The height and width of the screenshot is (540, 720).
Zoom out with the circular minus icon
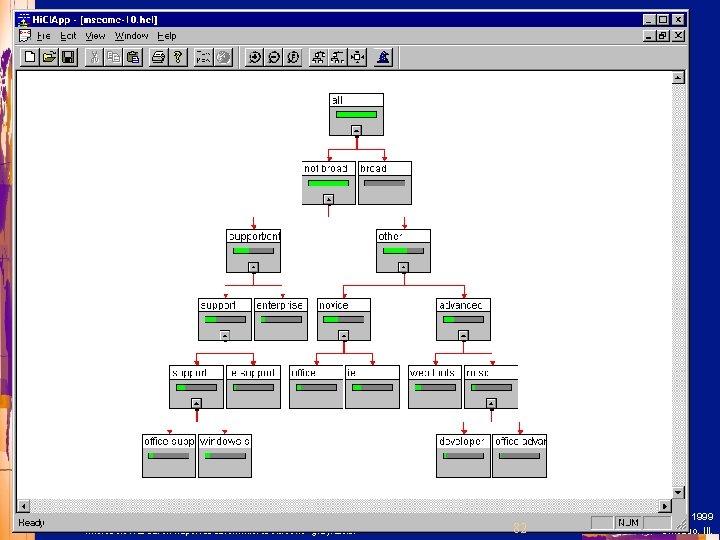pyautogui.click(x=274, y=57)
